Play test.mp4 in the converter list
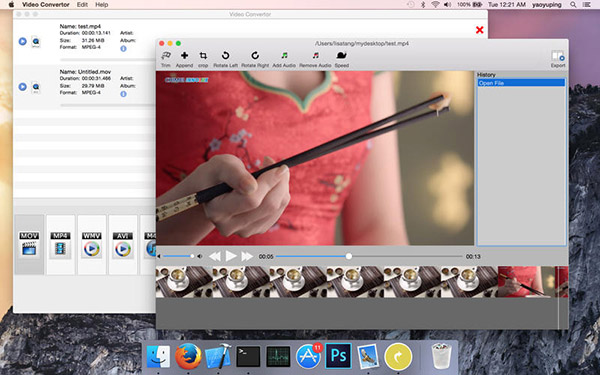 pos(23,41)
